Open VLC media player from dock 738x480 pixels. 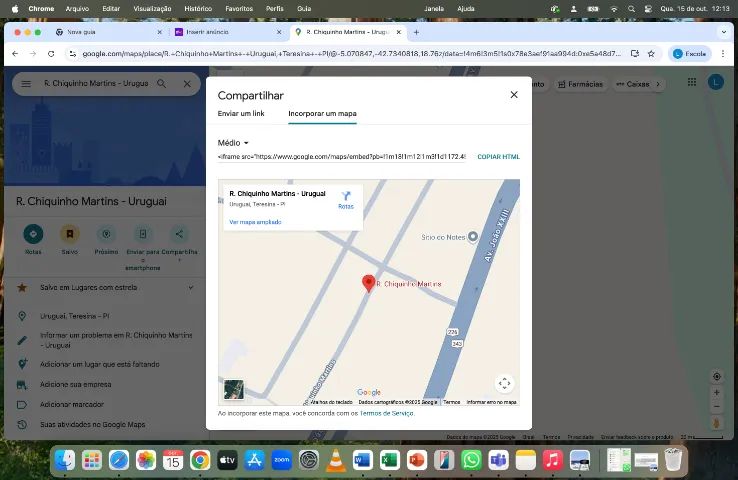[x=336, y=460]
